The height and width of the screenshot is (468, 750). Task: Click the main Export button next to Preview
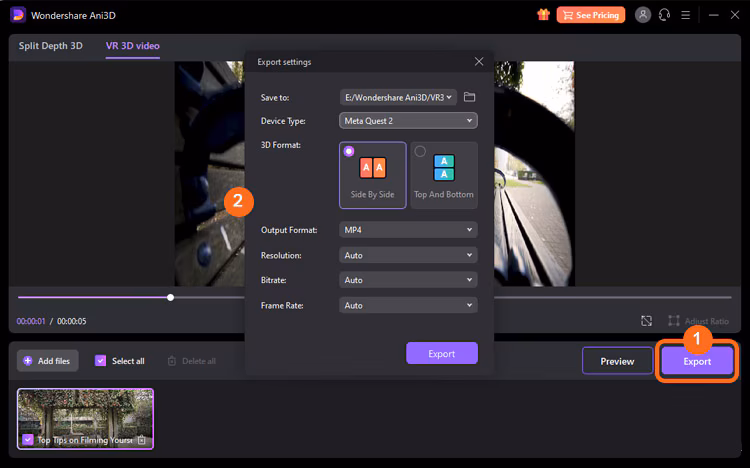(x=697, y=361)
